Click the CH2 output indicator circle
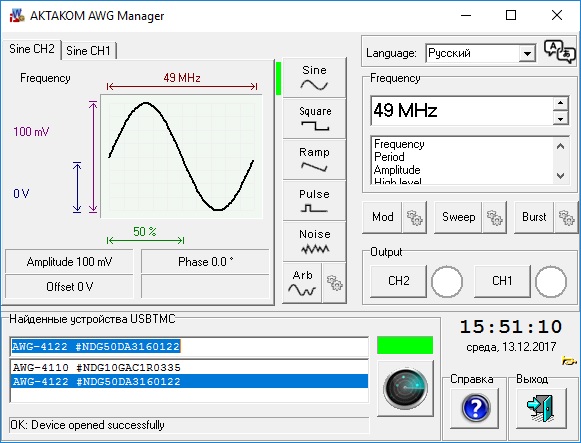 click(x=446, y=282)
